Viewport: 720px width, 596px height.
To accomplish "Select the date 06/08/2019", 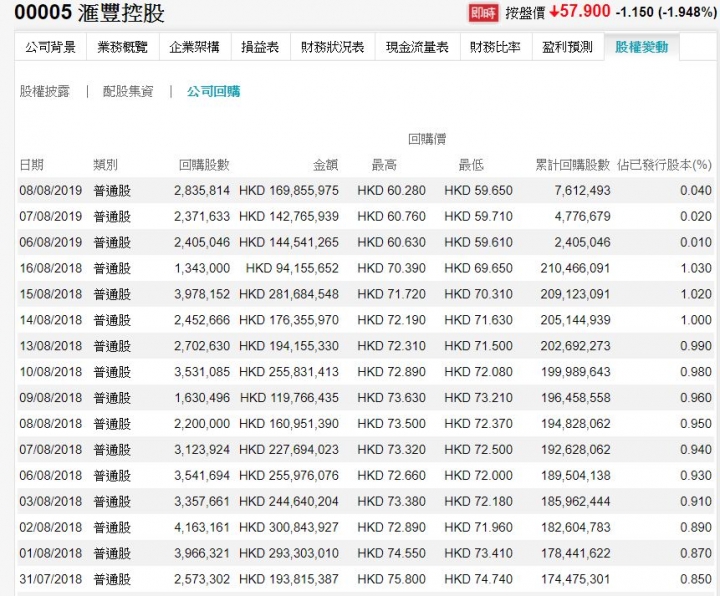I will coord(51,242).
